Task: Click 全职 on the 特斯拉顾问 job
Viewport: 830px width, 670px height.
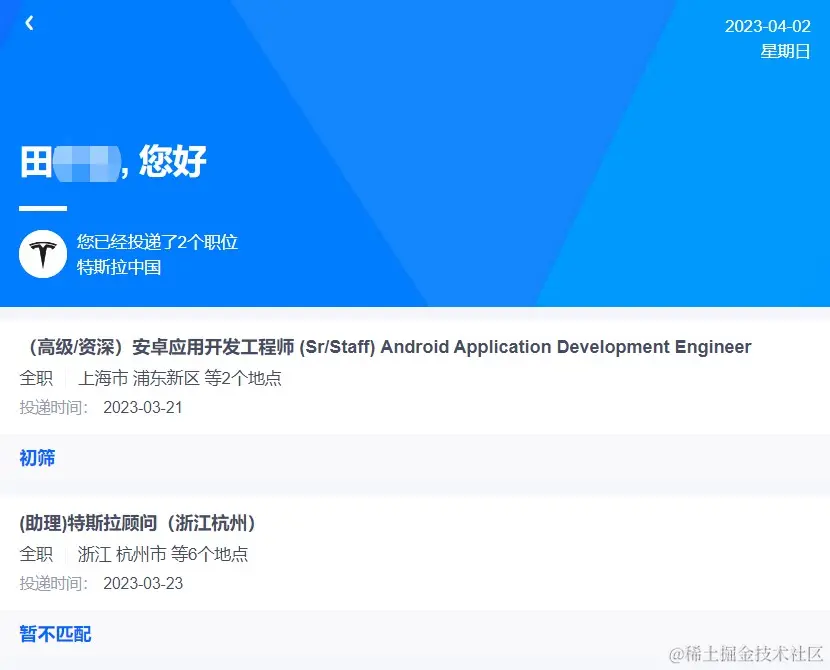Action: 37,554
